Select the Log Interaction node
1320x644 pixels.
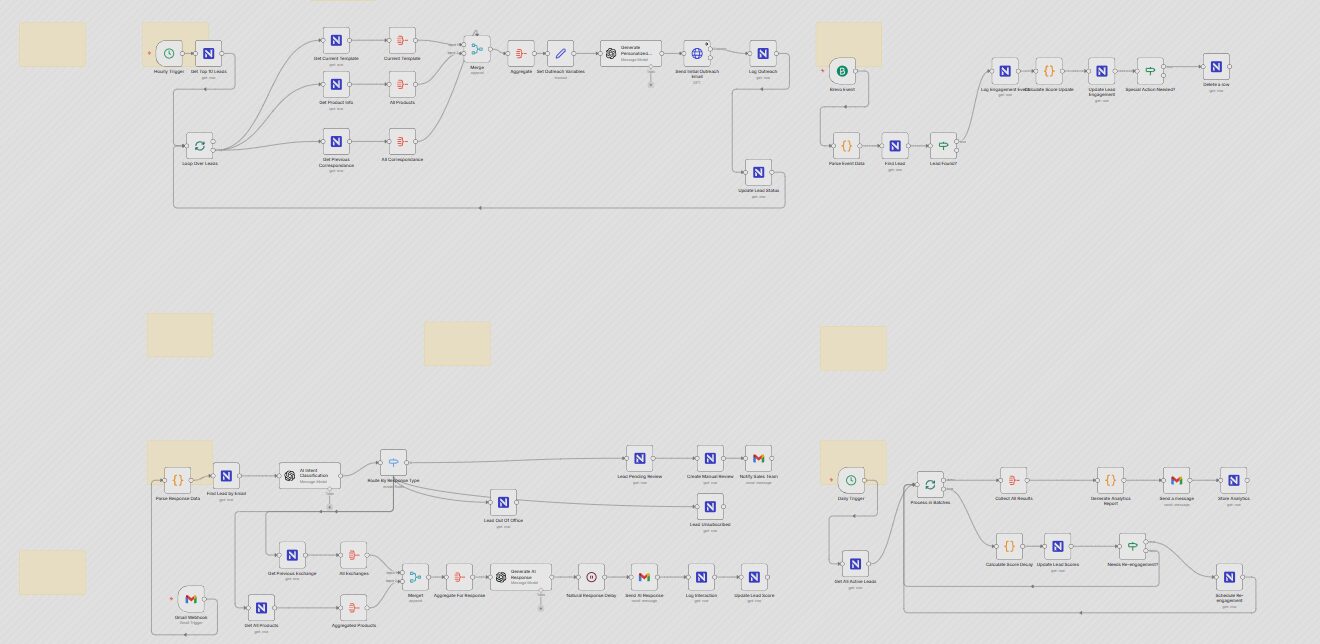click(x=701, y=577)
